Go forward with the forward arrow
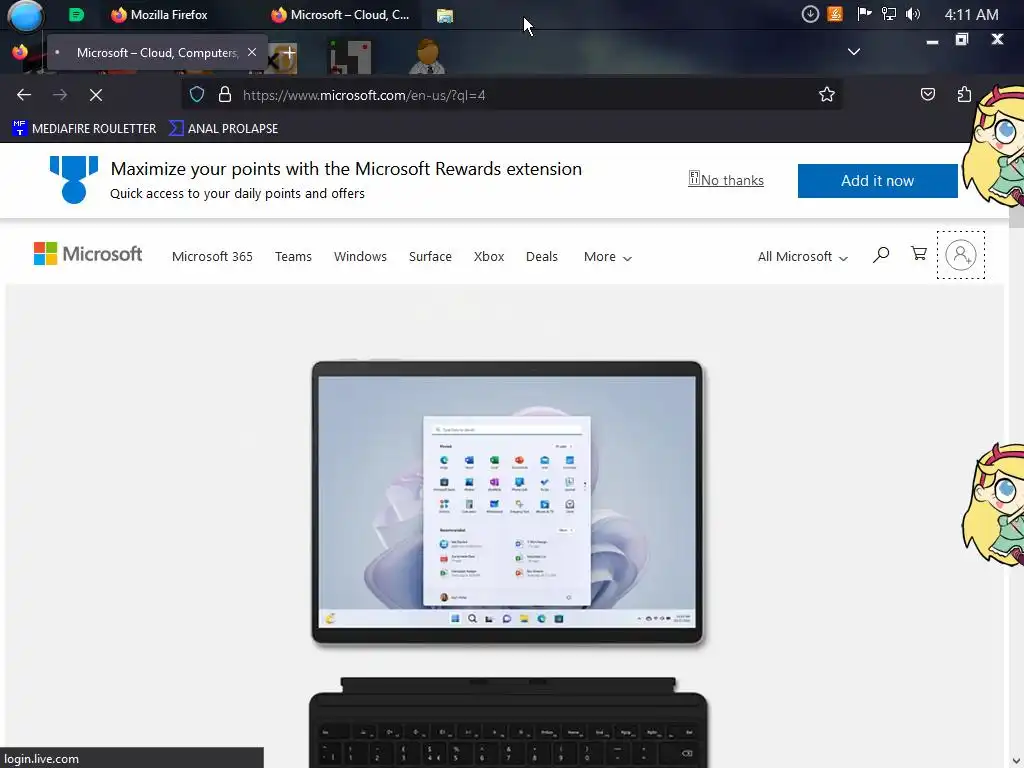The width and height of the screenshot is (1024, 768). point(60,95)
